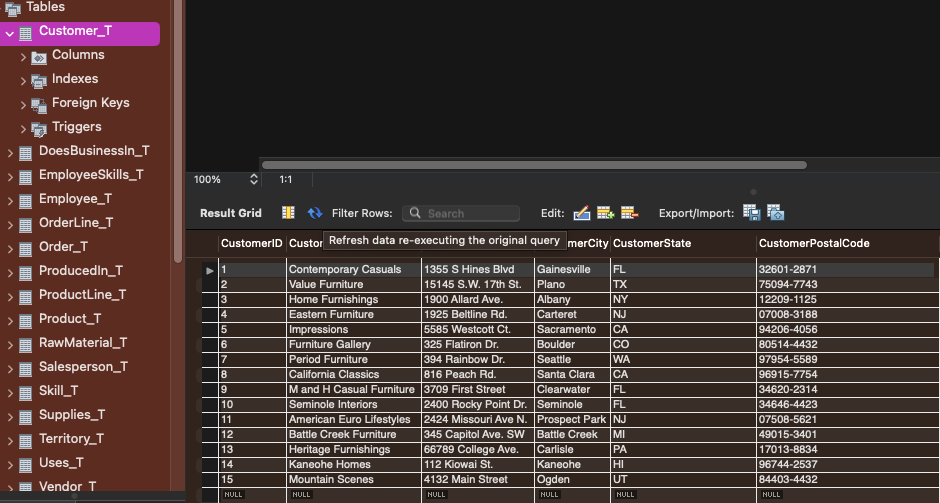Click the table icon beside RawMaterial_T
The height and width of the screenshot is (503, 940).
(x=26, y=345)
